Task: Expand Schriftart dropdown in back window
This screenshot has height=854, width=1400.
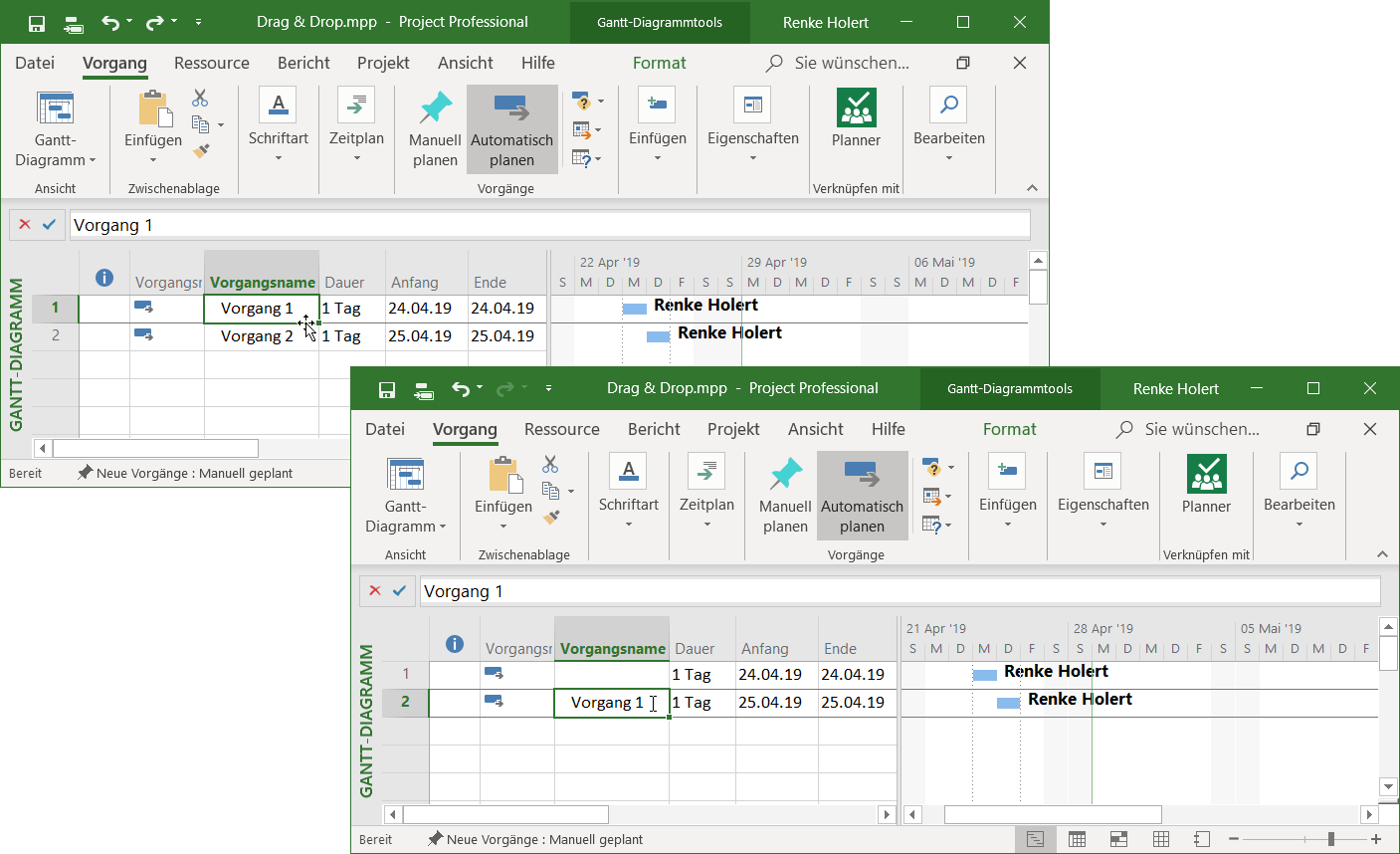Action: (x=279, y=157)
